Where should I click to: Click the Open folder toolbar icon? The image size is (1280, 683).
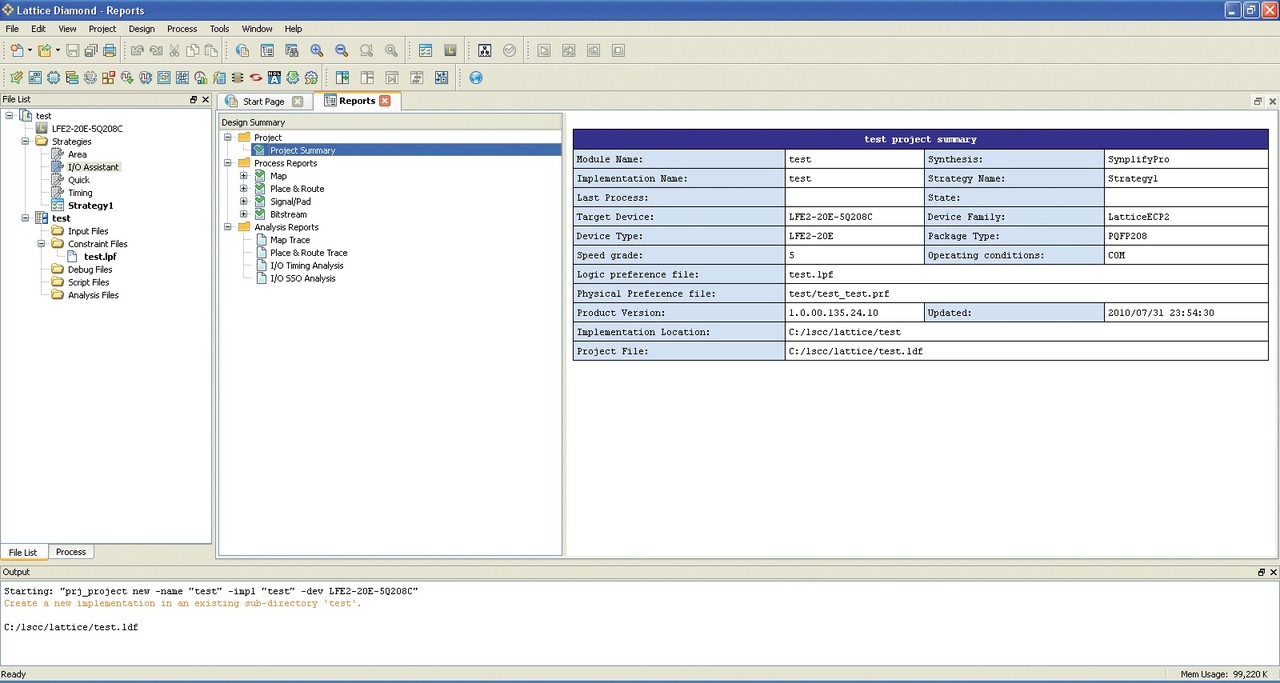tap(44, 51)
